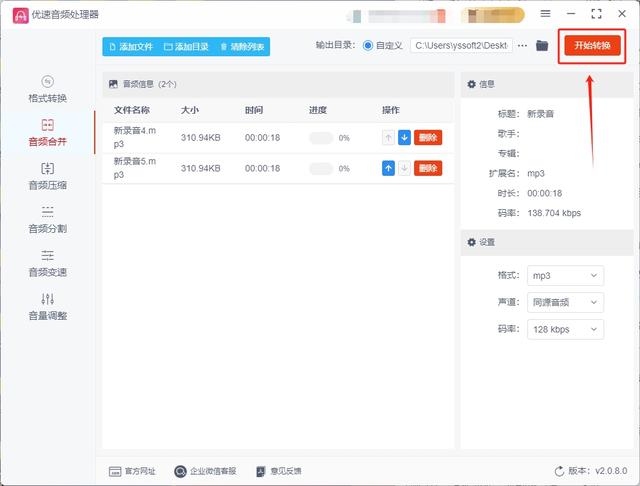This screenshot has height=486, width=640.
Task: Click the 清除列表 clear list button
Action: click(x=242, y=47)
